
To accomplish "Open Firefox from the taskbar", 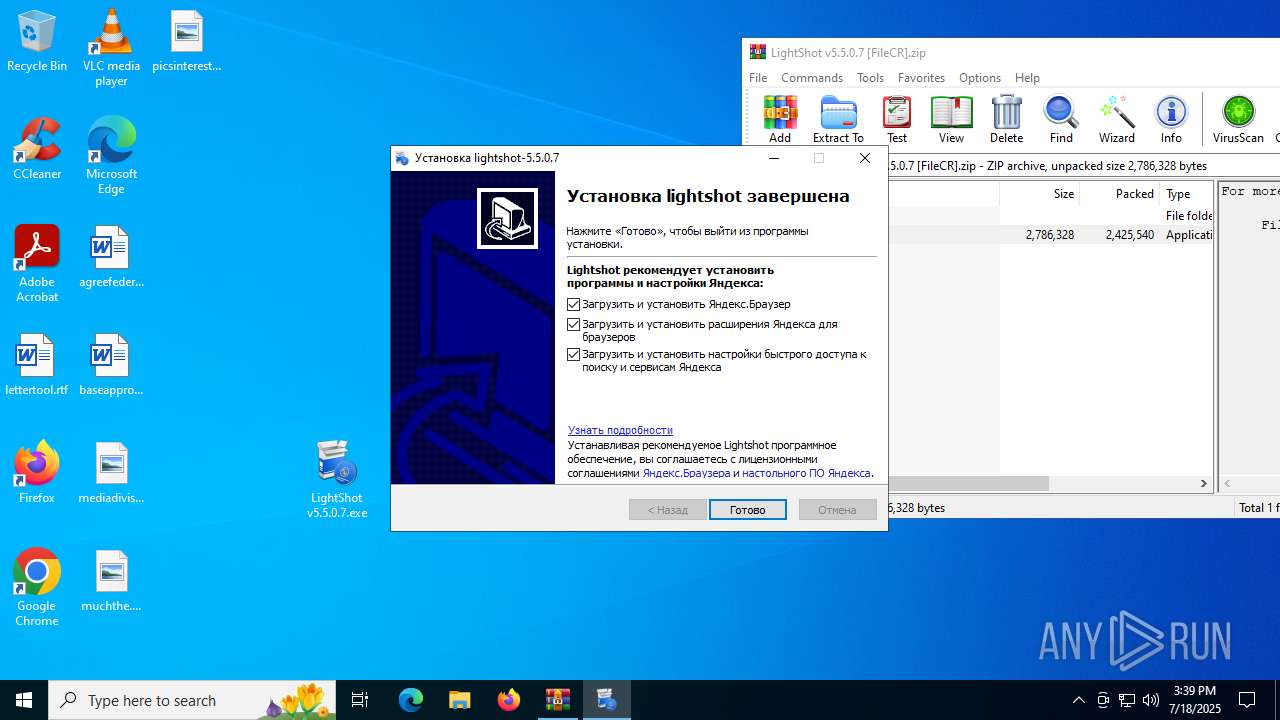I will click(509, 700).
